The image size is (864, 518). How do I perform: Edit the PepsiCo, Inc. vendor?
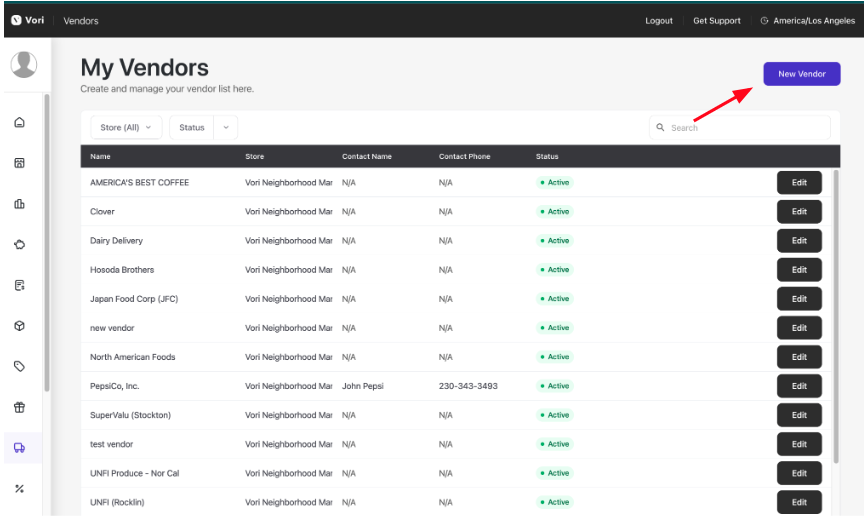point(799,386)
